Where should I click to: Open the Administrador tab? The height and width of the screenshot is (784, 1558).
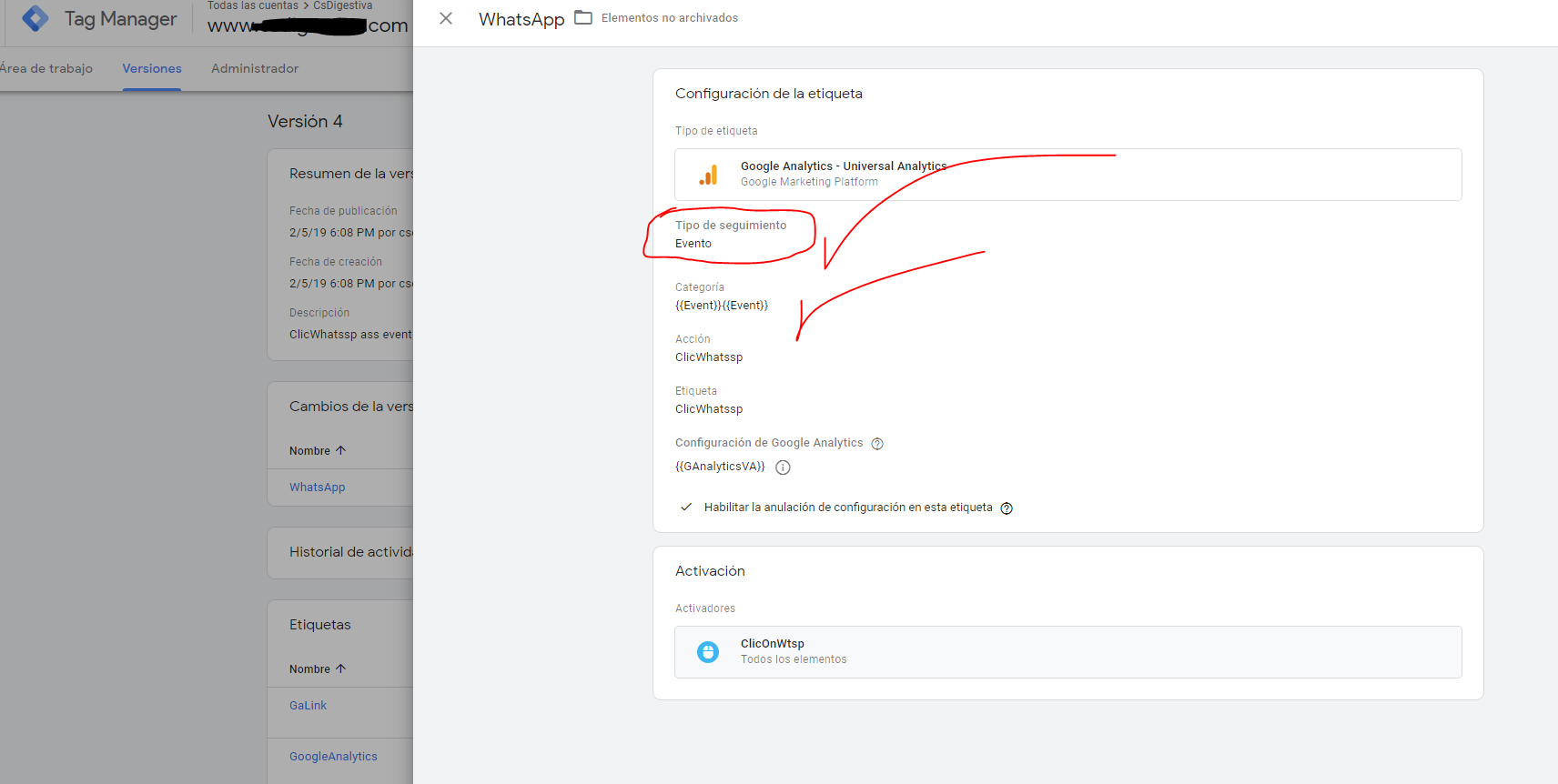tap(255, 68)
